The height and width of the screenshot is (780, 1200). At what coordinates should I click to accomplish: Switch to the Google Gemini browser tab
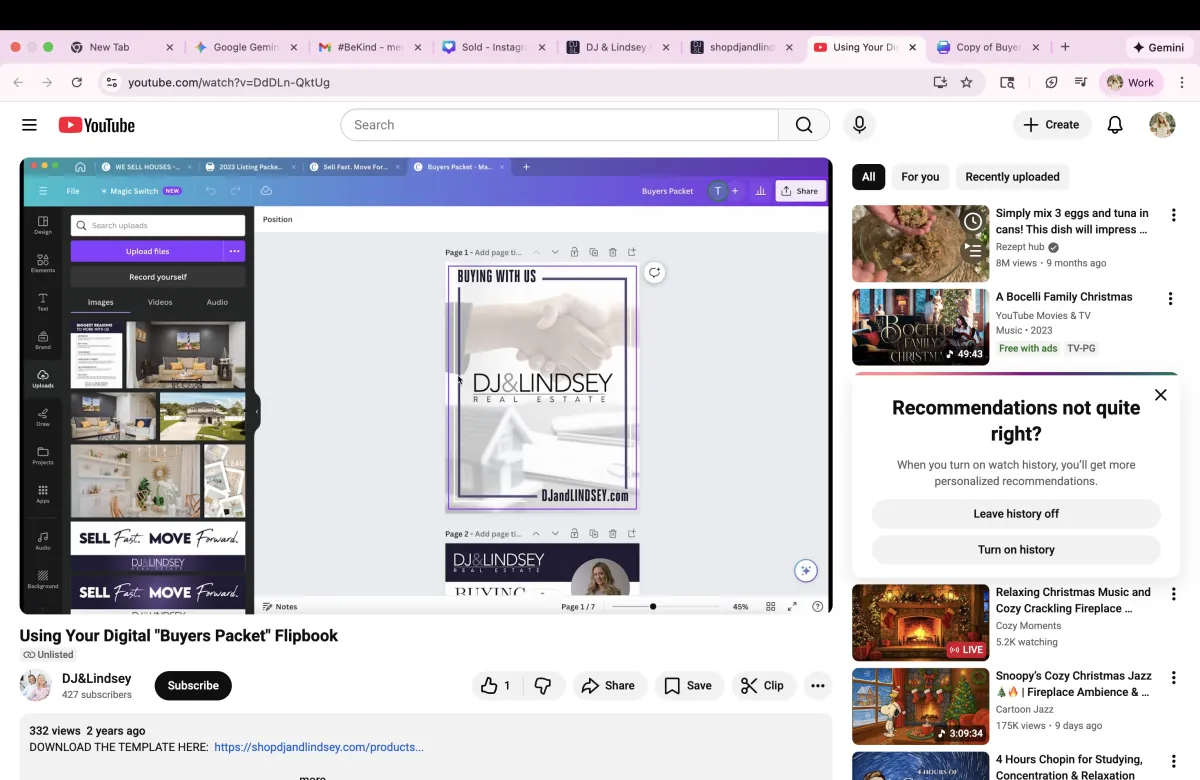(x=244, y=47)
